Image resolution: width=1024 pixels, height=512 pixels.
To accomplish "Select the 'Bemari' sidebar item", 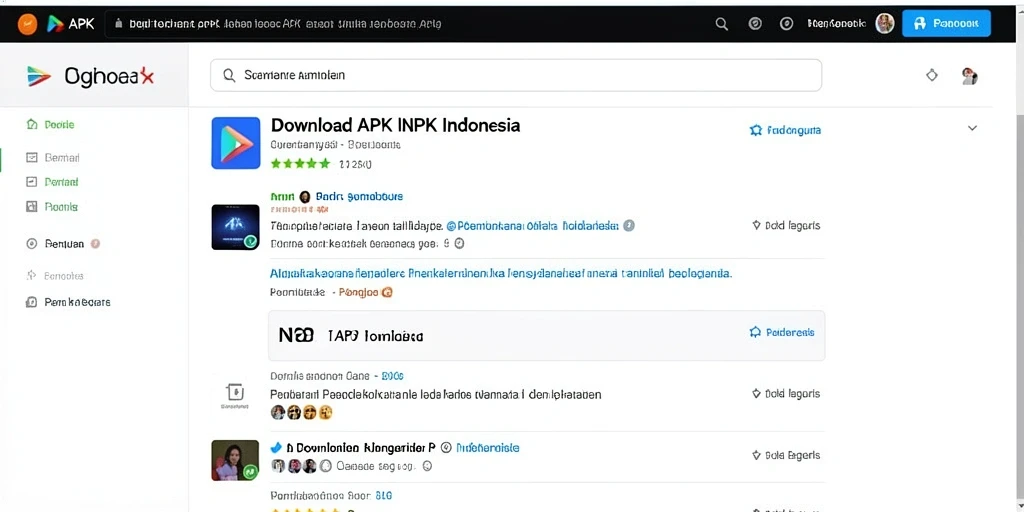I will (52, 157).
